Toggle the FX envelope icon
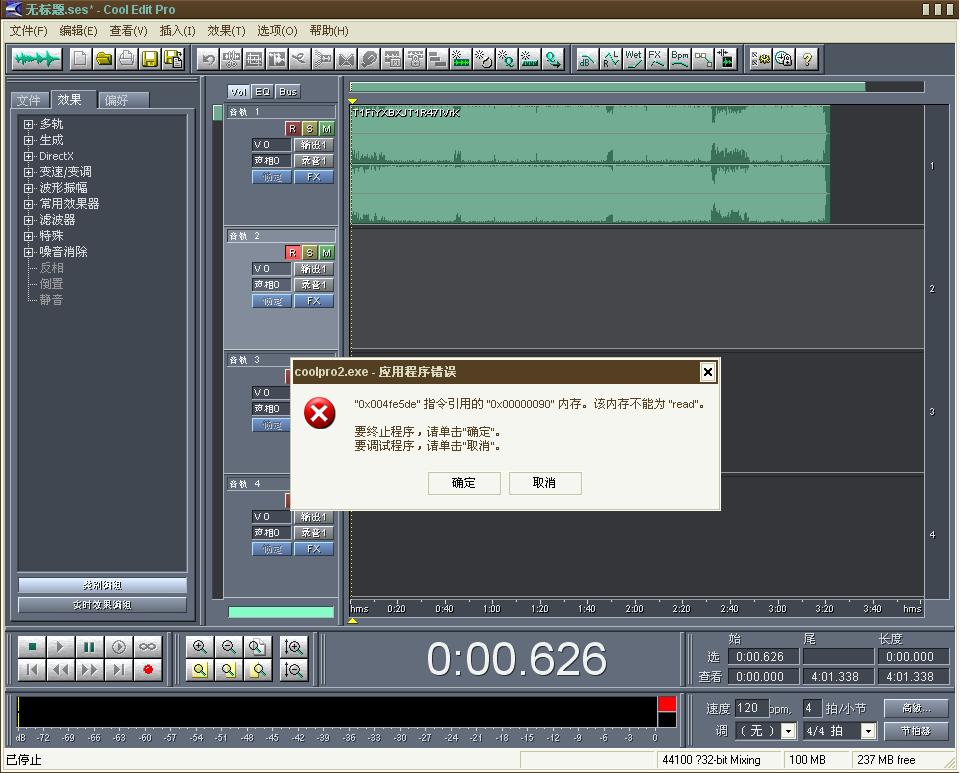The height and width of the screenshot is (773, 960). [x=656, y=59]
